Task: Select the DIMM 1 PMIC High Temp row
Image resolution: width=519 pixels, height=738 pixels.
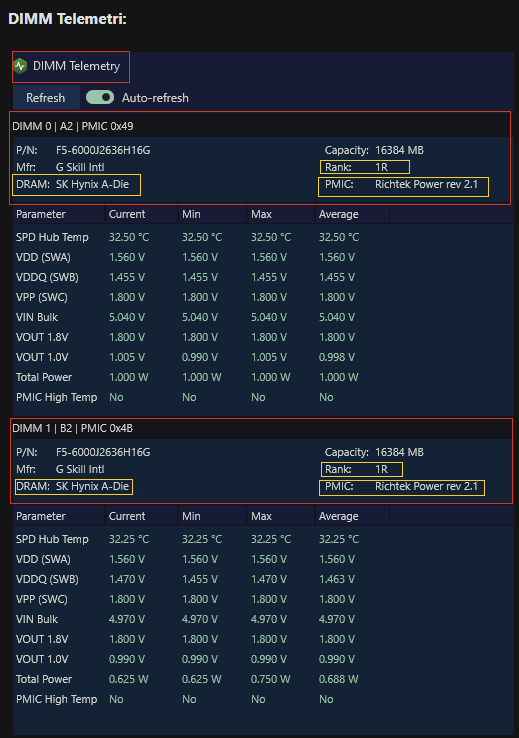Action: [263, 699]
